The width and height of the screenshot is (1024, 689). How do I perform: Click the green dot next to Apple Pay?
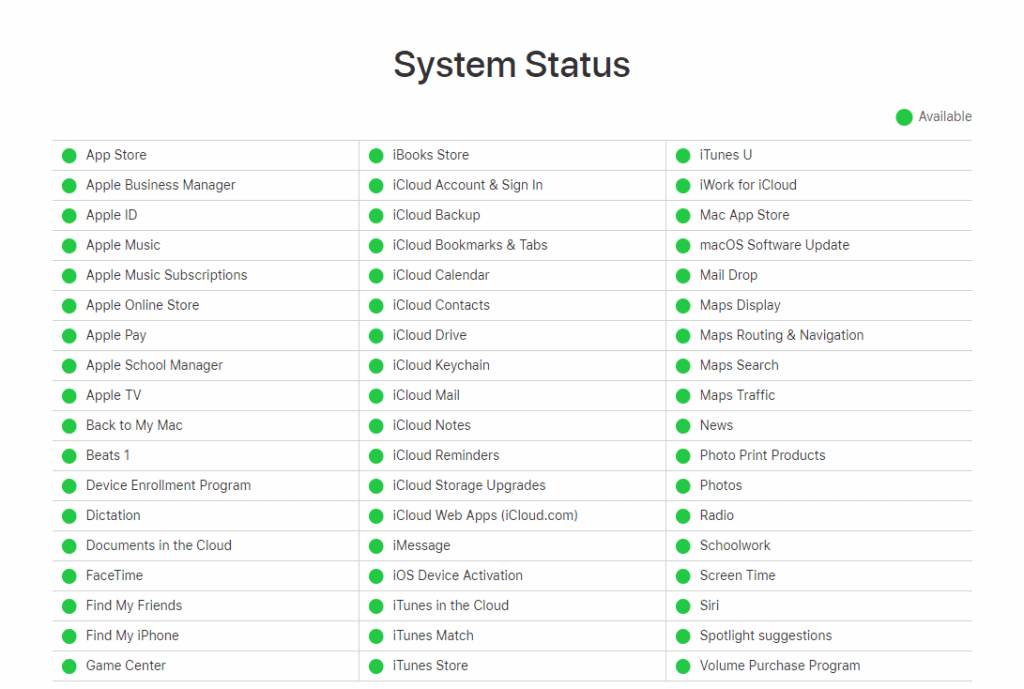coord(69,336)
